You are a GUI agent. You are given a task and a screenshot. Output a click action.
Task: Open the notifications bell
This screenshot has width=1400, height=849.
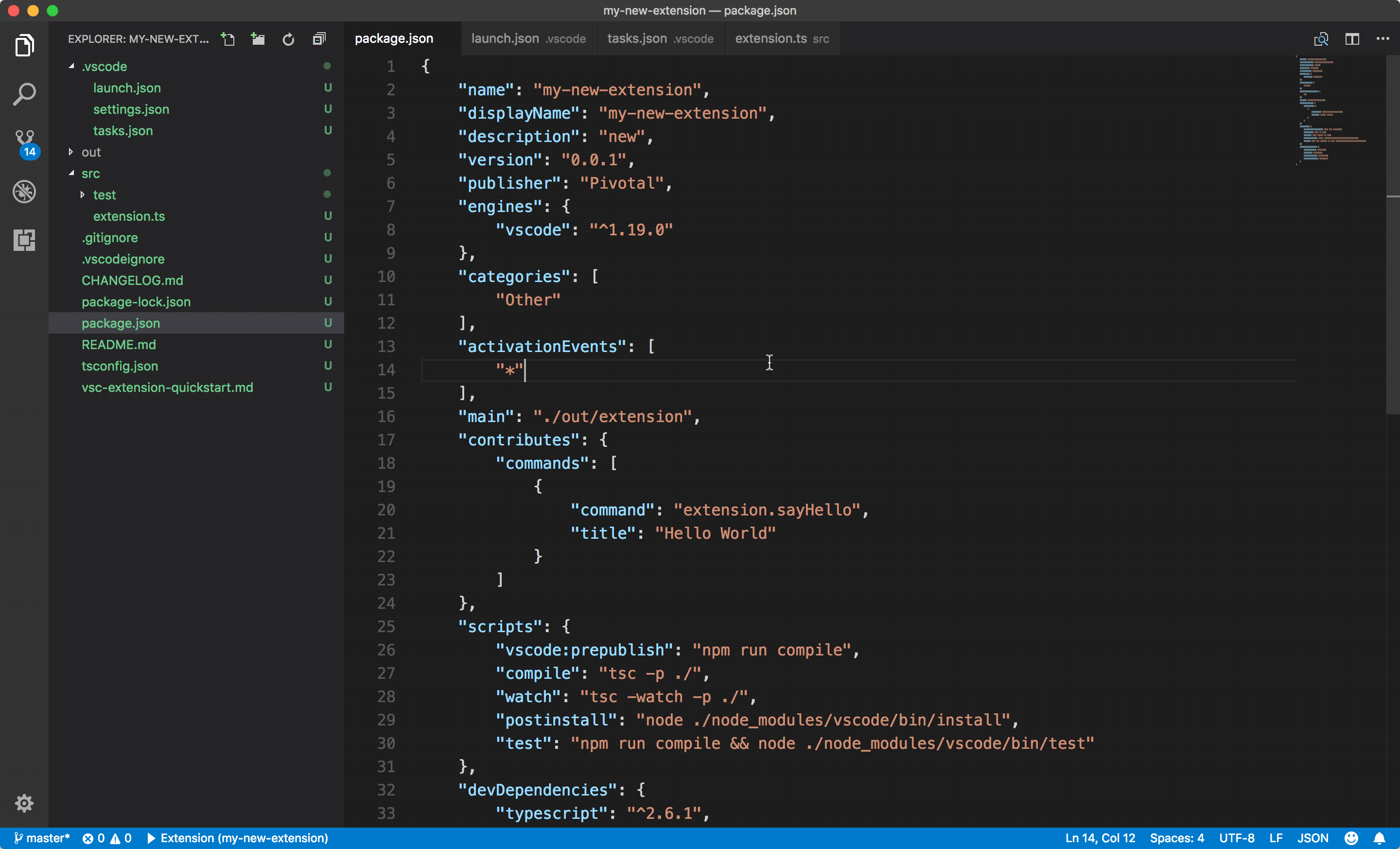(1381, 837)
